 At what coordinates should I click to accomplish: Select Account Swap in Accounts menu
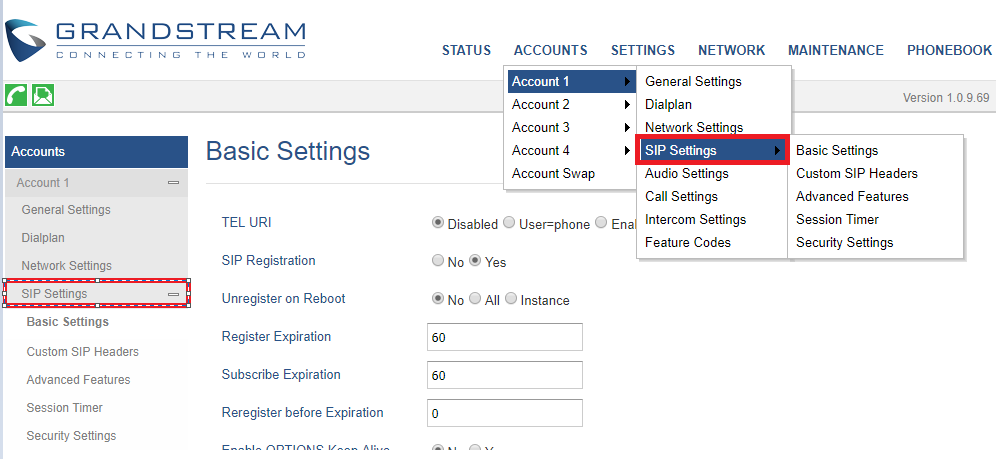pos(553,173)
